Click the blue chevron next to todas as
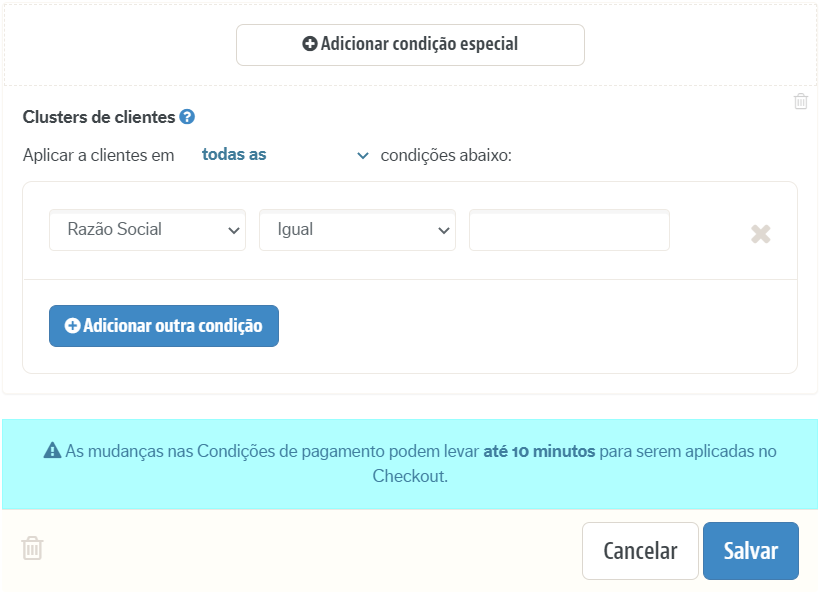 click(362, 156)
